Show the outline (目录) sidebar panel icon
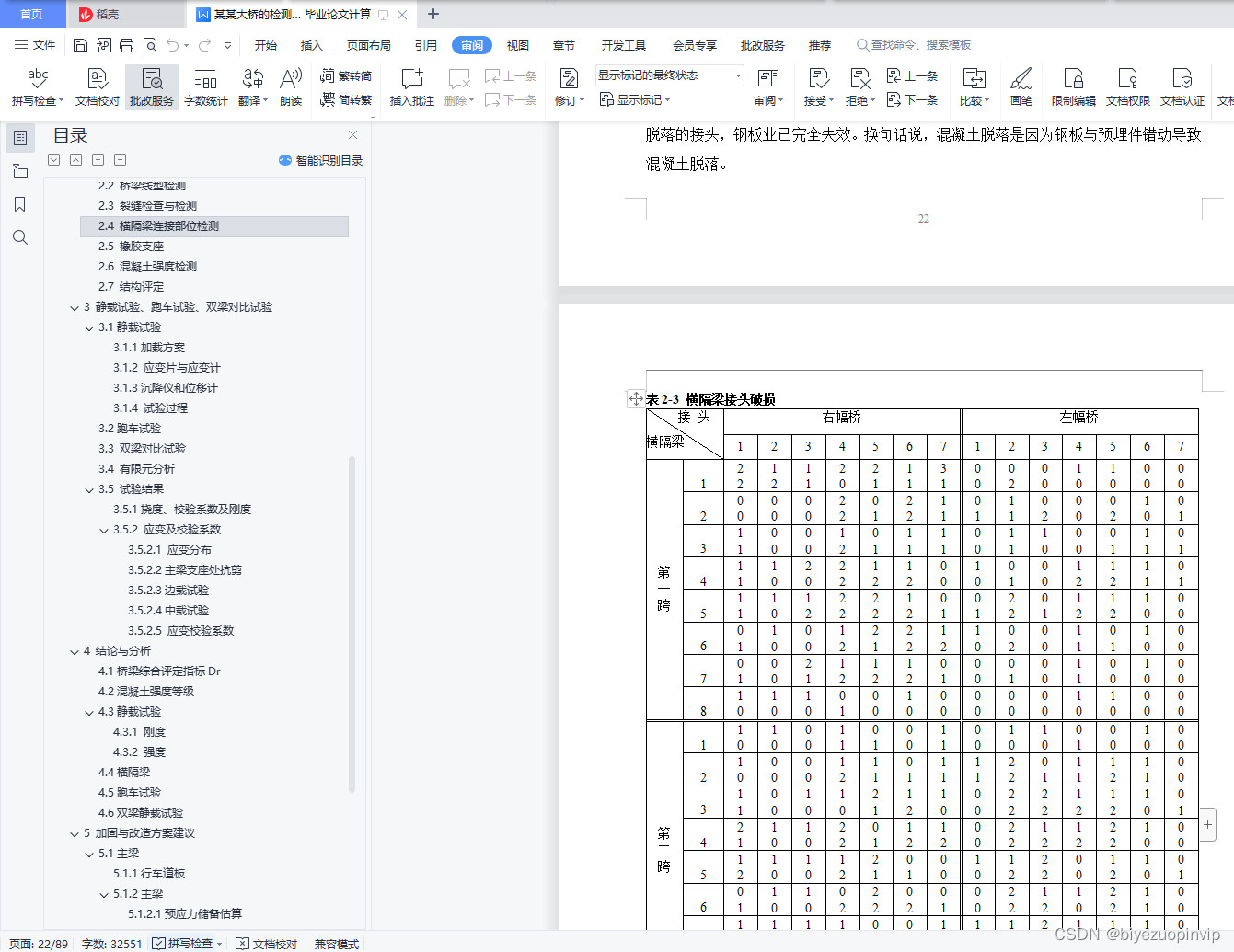 click(20, 138)
